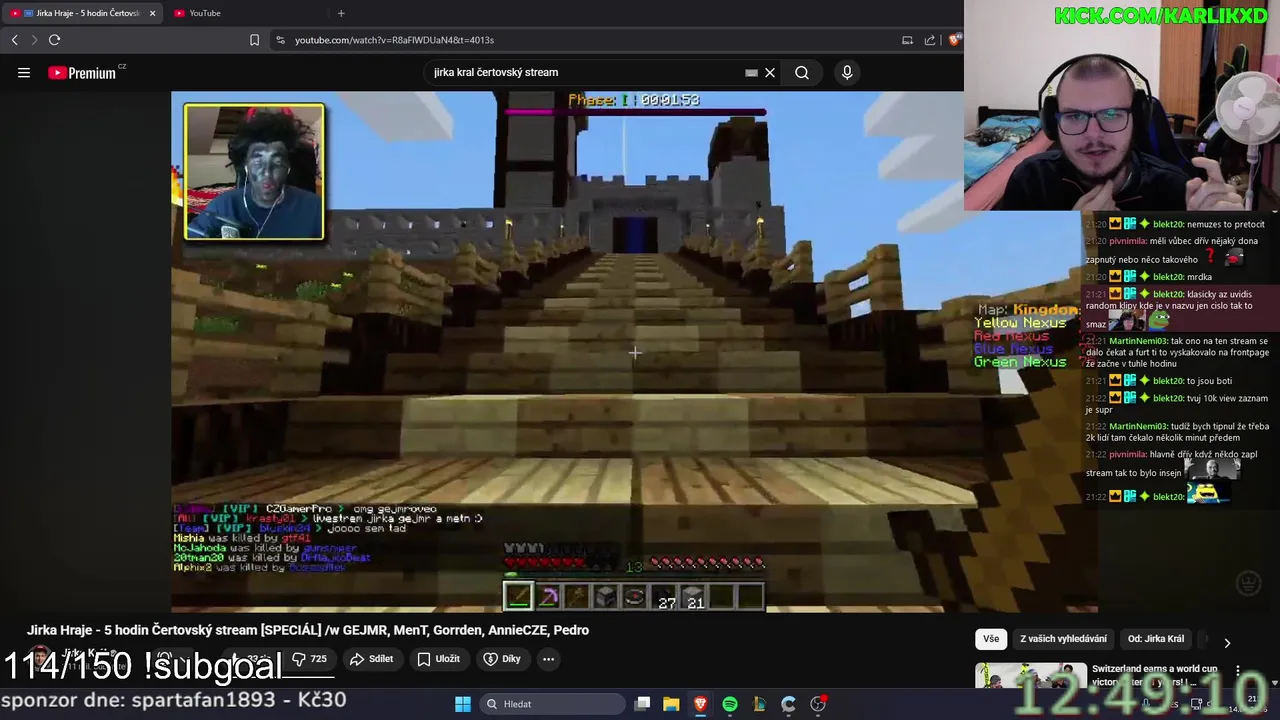The image size is (1280, 720).
Task: Send thanks with the Díky button
Action: click(502, 659)
